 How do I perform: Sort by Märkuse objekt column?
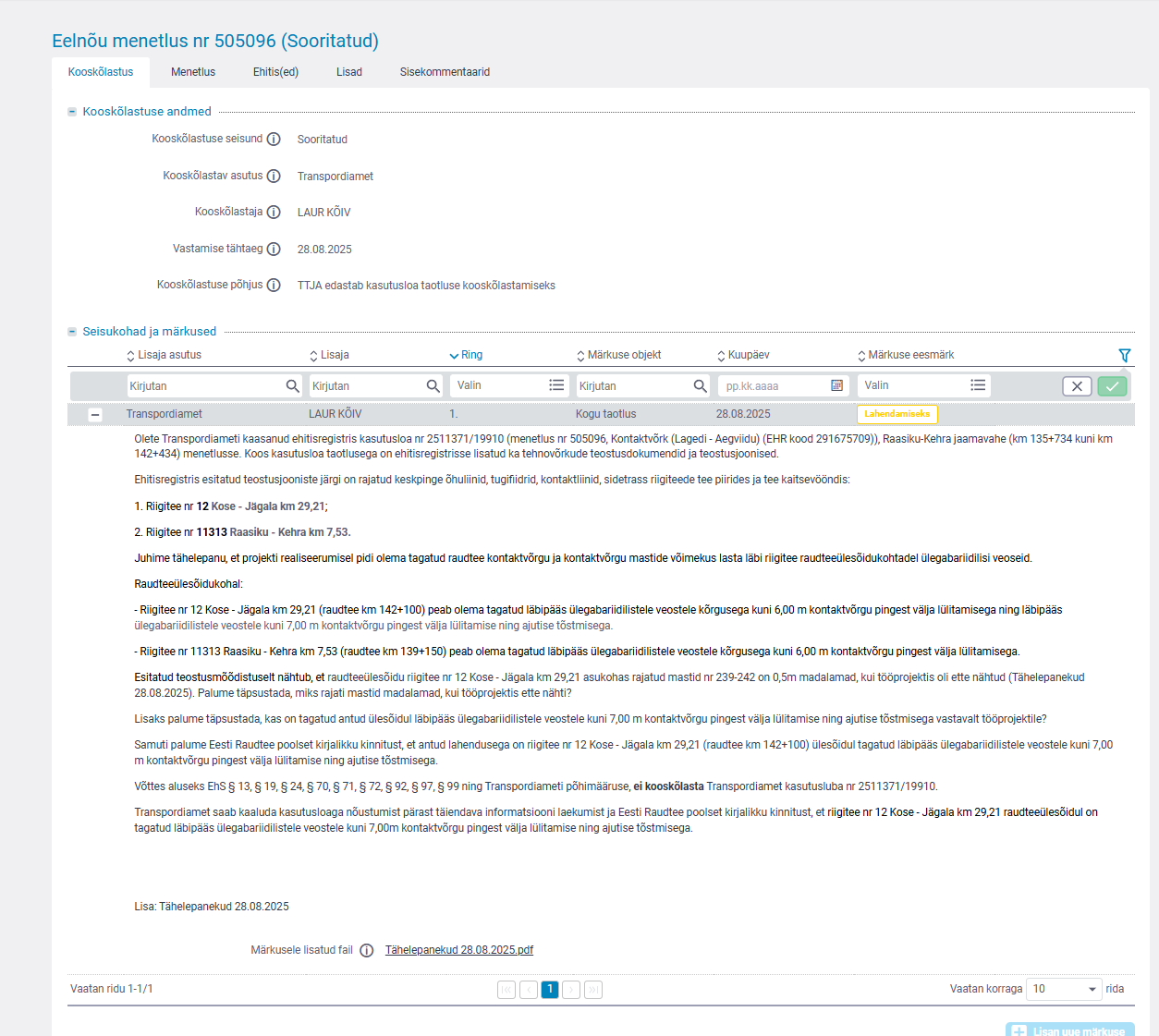tap(618, 356)
